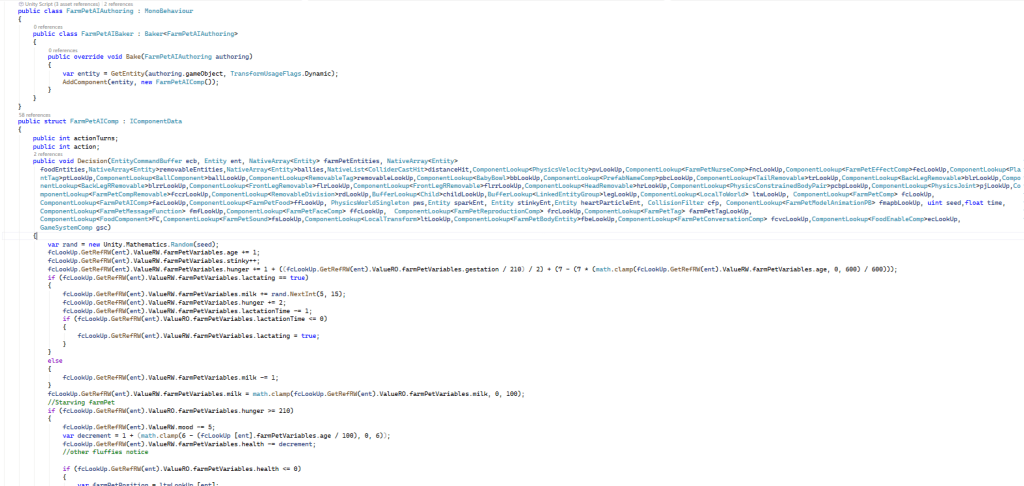Open '58 references' lens above FarmPetAIComp struct
Screen dimensions: 1024x486
click(x=32, y=114)
